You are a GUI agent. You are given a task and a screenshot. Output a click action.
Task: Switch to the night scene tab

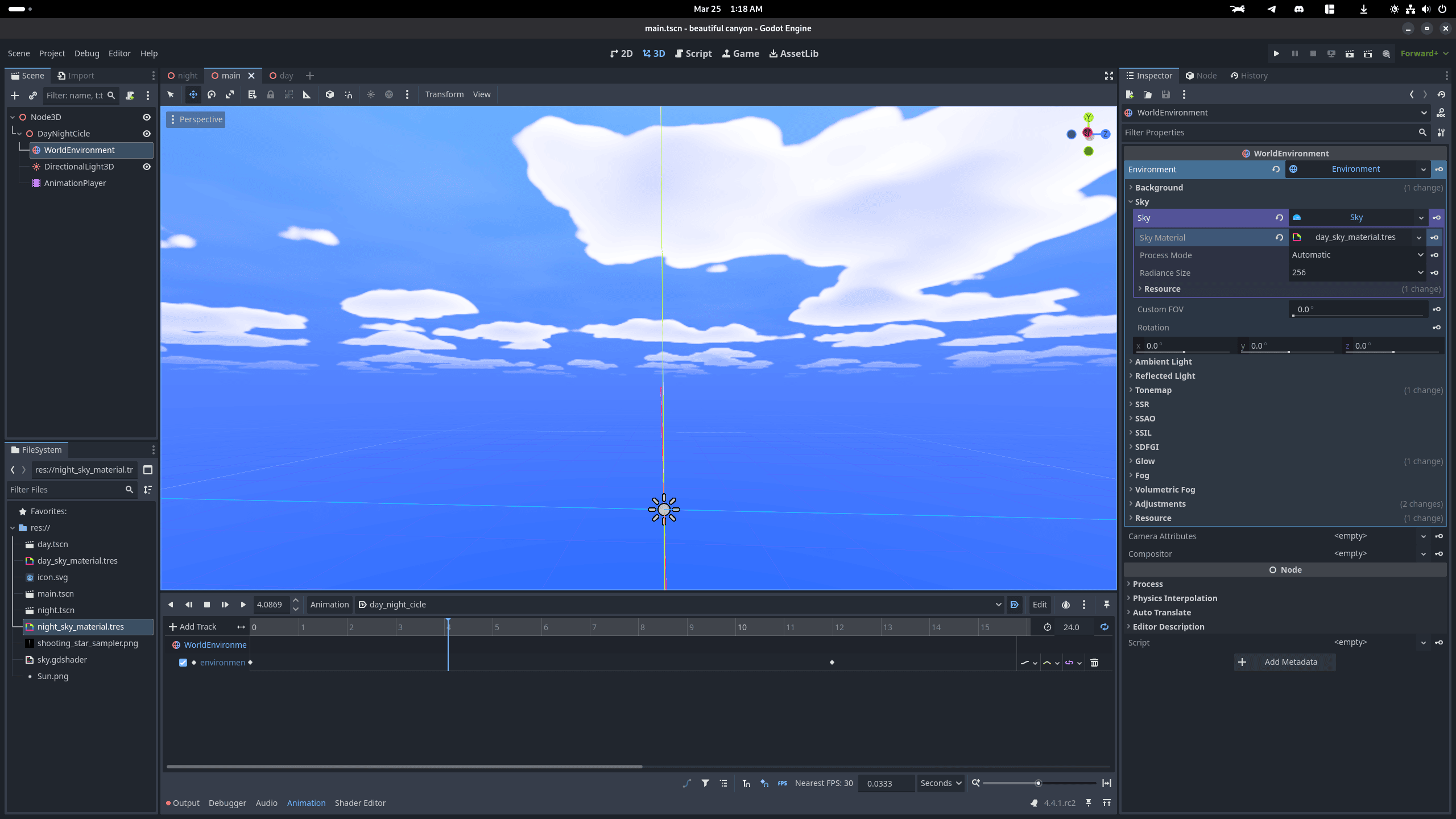coord(183,76)
